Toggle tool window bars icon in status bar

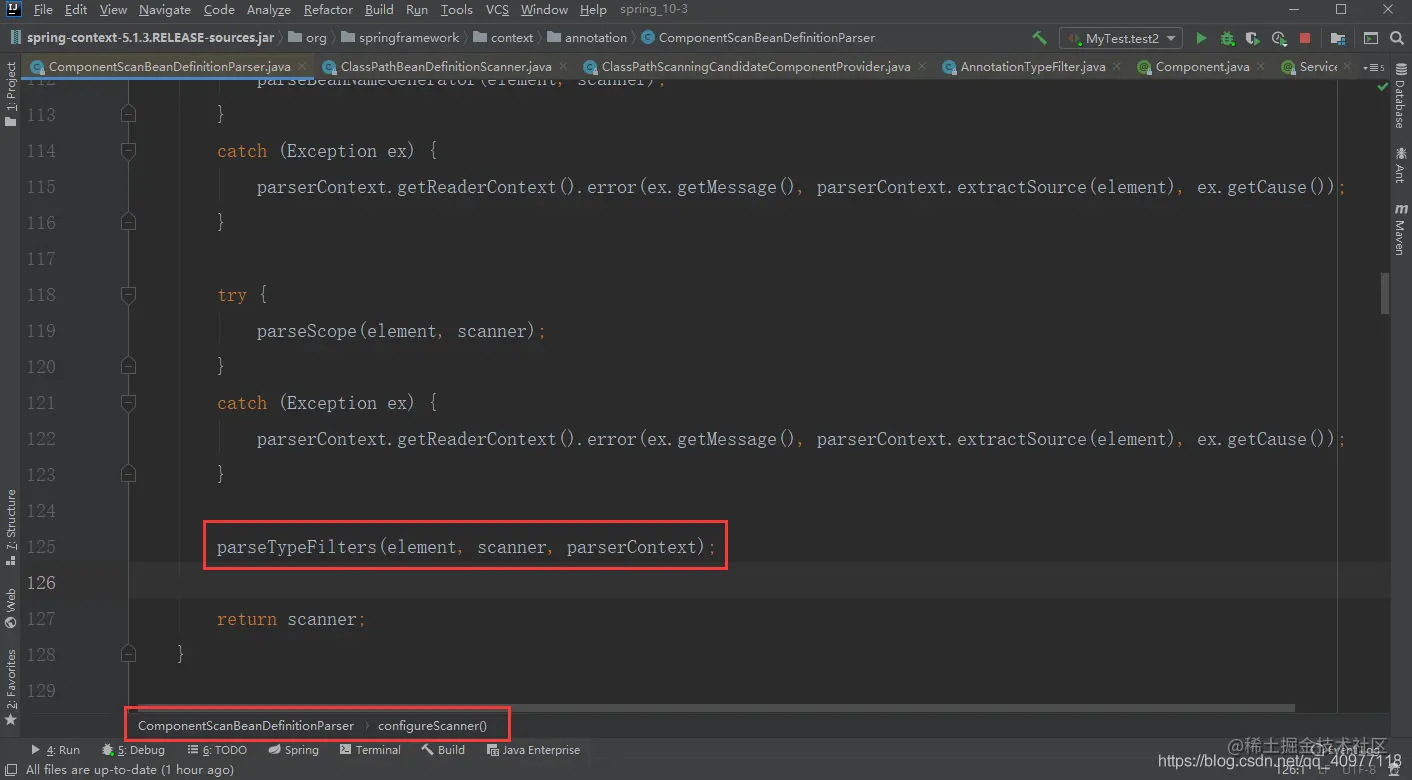tap(9, 770)
